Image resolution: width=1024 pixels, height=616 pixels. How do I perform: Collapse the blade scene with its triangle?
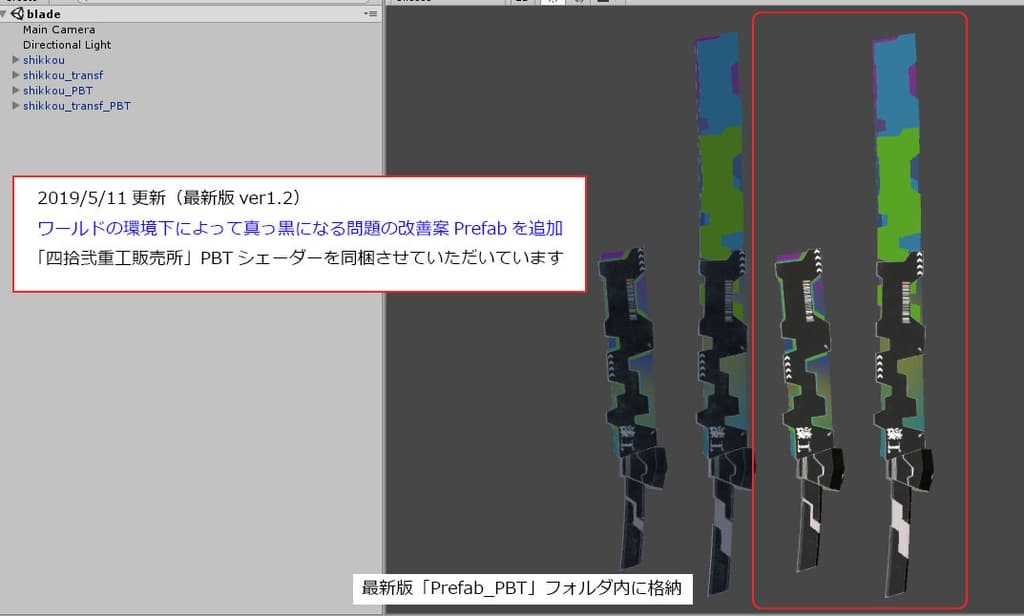pos(4,14)
